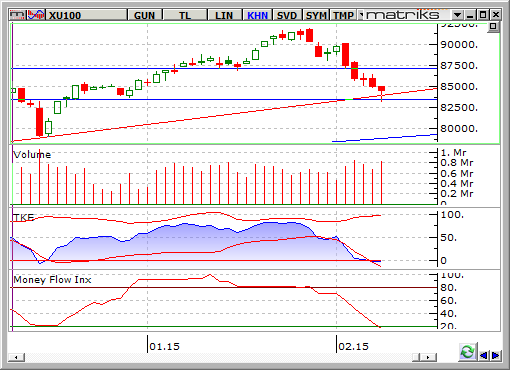
Task: Click the Volume panel label
Action: [x=32, y=155]
